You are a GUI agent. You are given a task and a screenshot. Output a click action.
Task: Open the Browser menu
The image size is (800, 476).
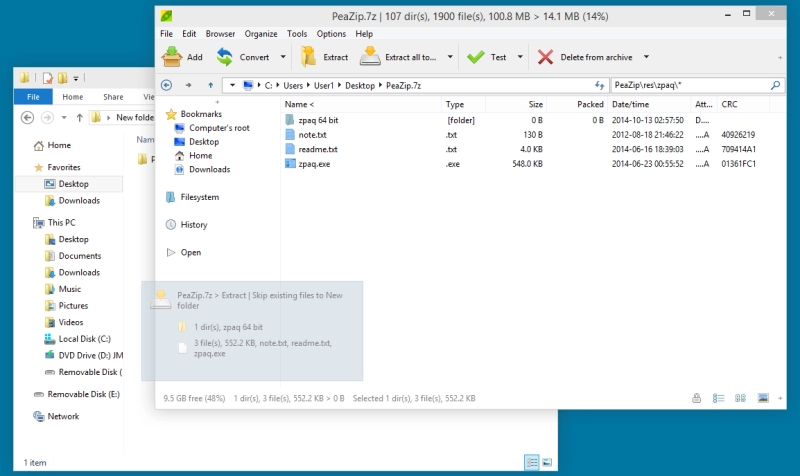point(220,34)
